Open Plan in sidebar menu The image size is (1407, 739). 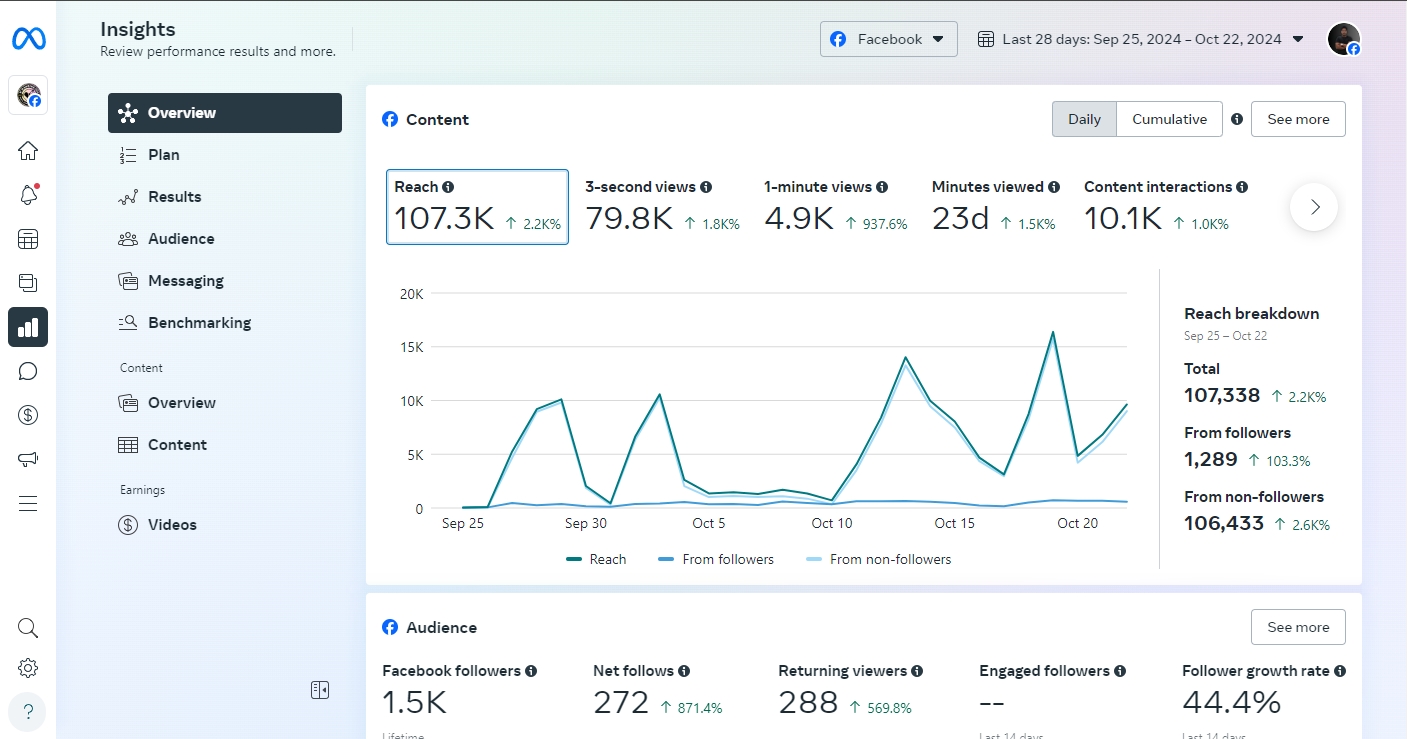(x=225, y=155)
